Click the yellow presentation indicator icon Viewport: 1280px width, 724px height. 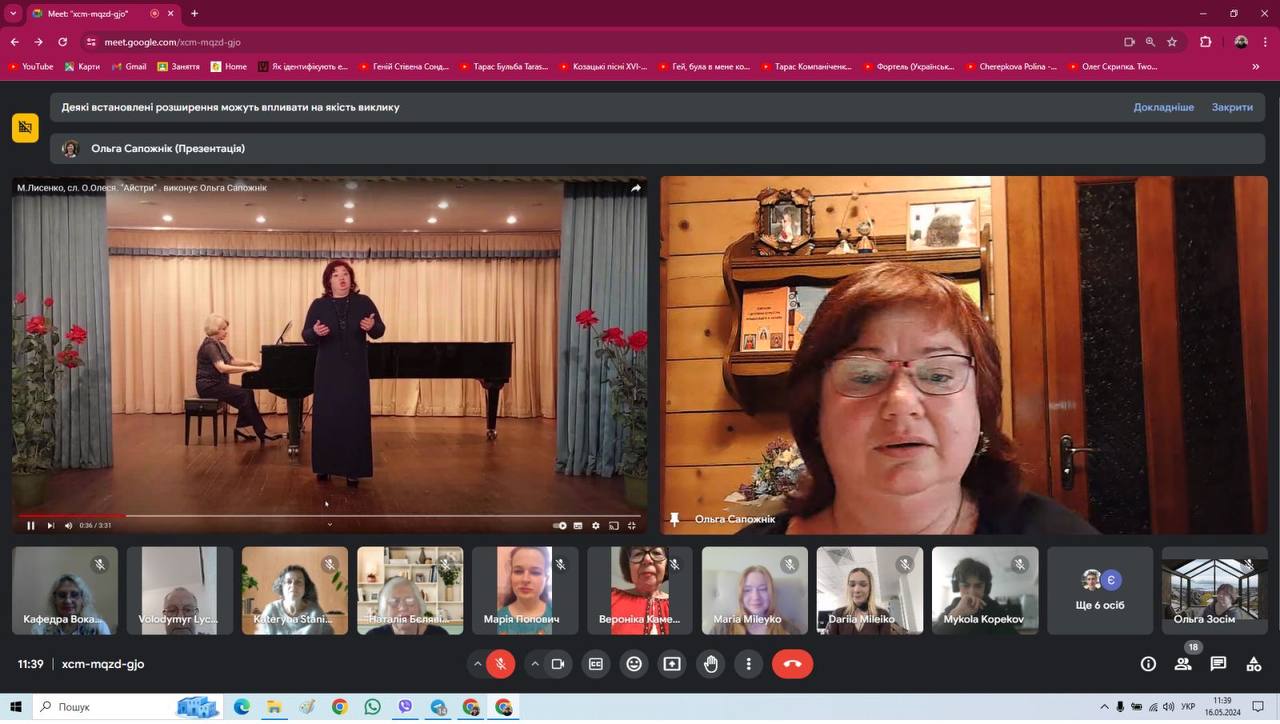click(25, 128)
